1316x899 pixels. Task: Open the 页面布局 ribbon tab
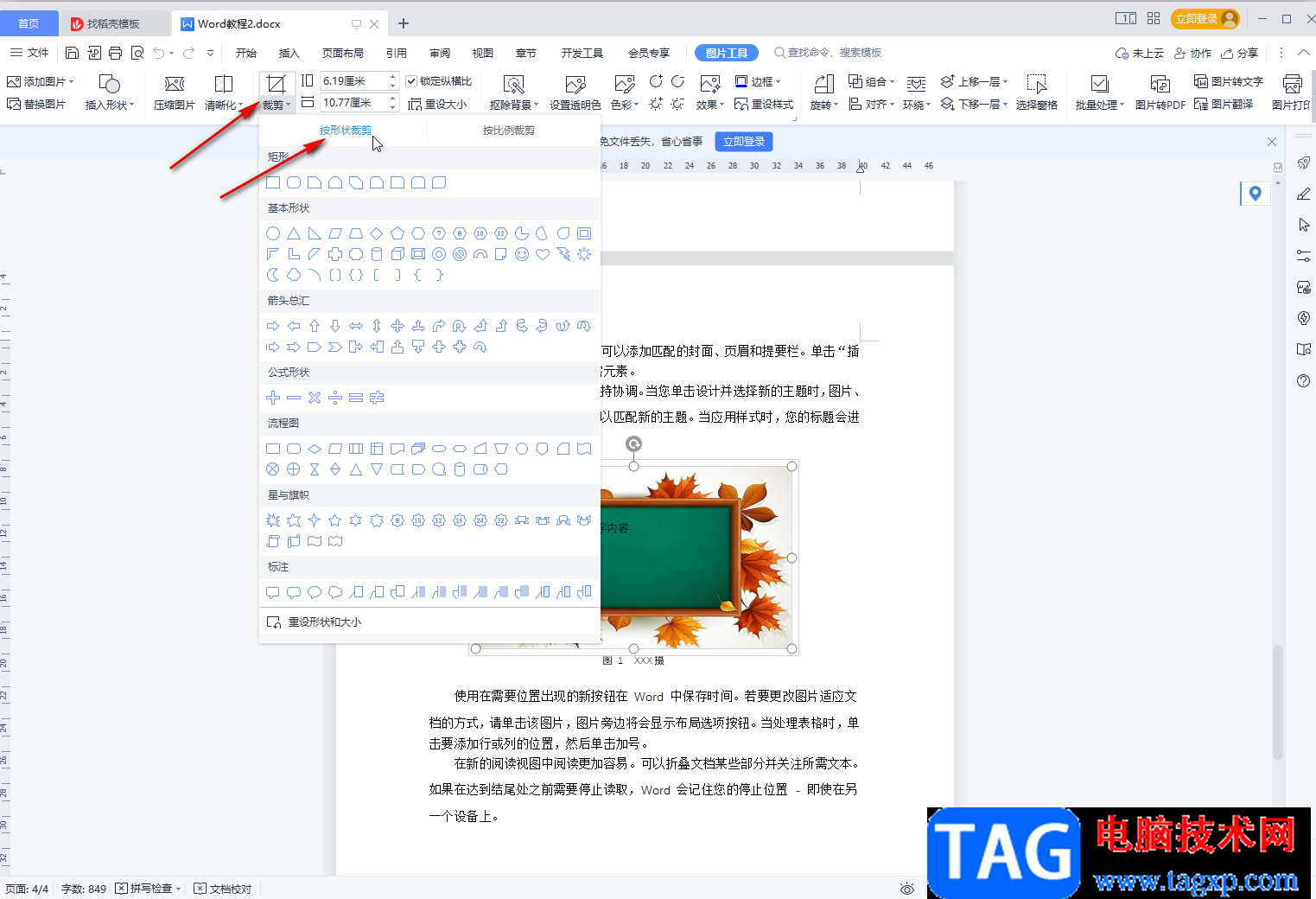pyautogui.click(x=342, y=53)
